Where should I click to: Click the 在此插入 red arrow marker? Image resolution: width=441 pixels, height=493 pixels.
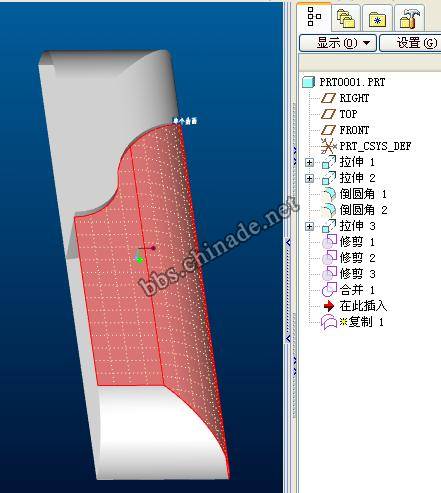coord(329,306)
